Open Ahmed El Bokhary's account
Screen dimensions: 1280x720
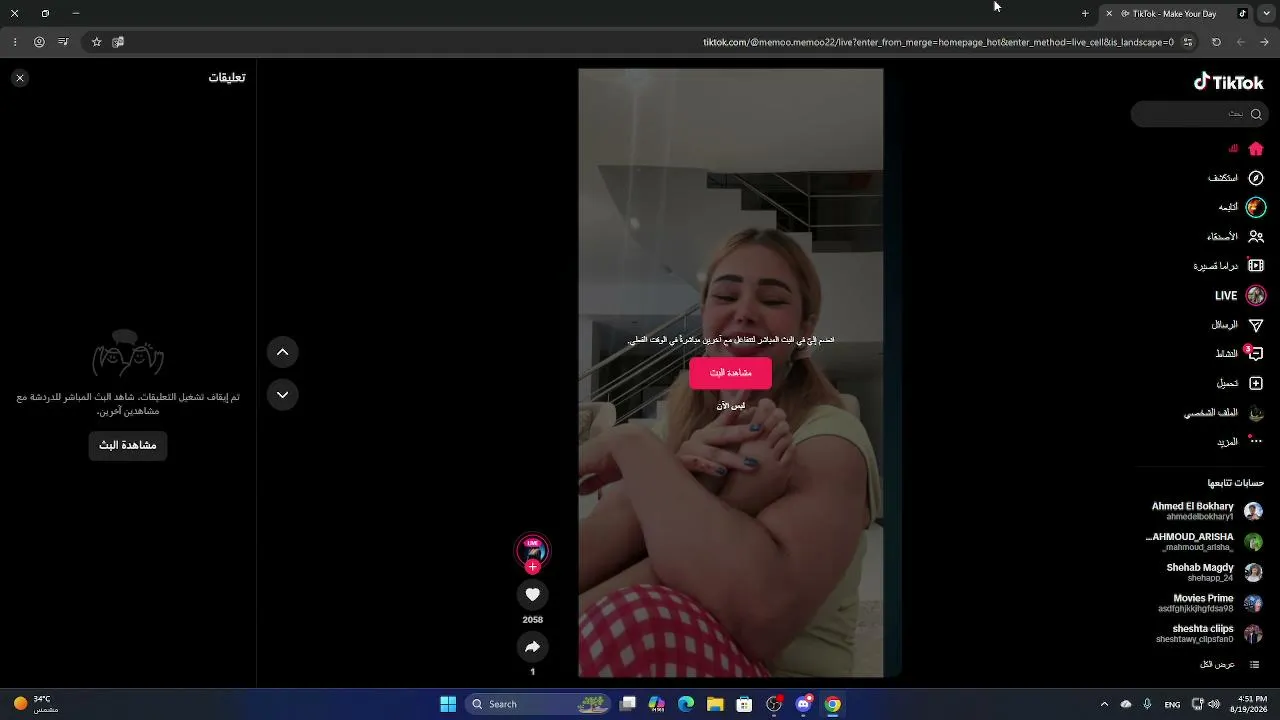[1206, 511]
